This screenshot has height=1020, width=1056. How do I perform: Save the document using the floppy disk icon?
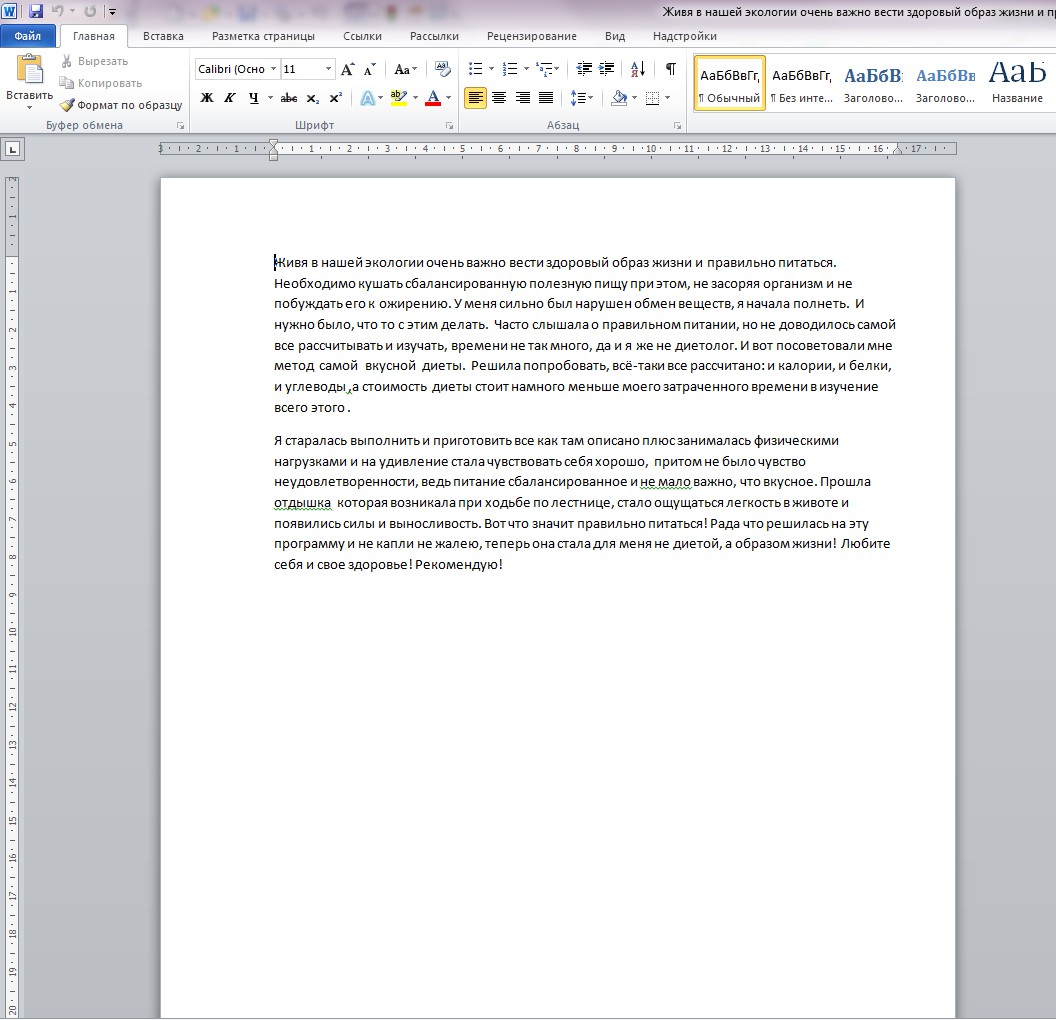point(36,11)
